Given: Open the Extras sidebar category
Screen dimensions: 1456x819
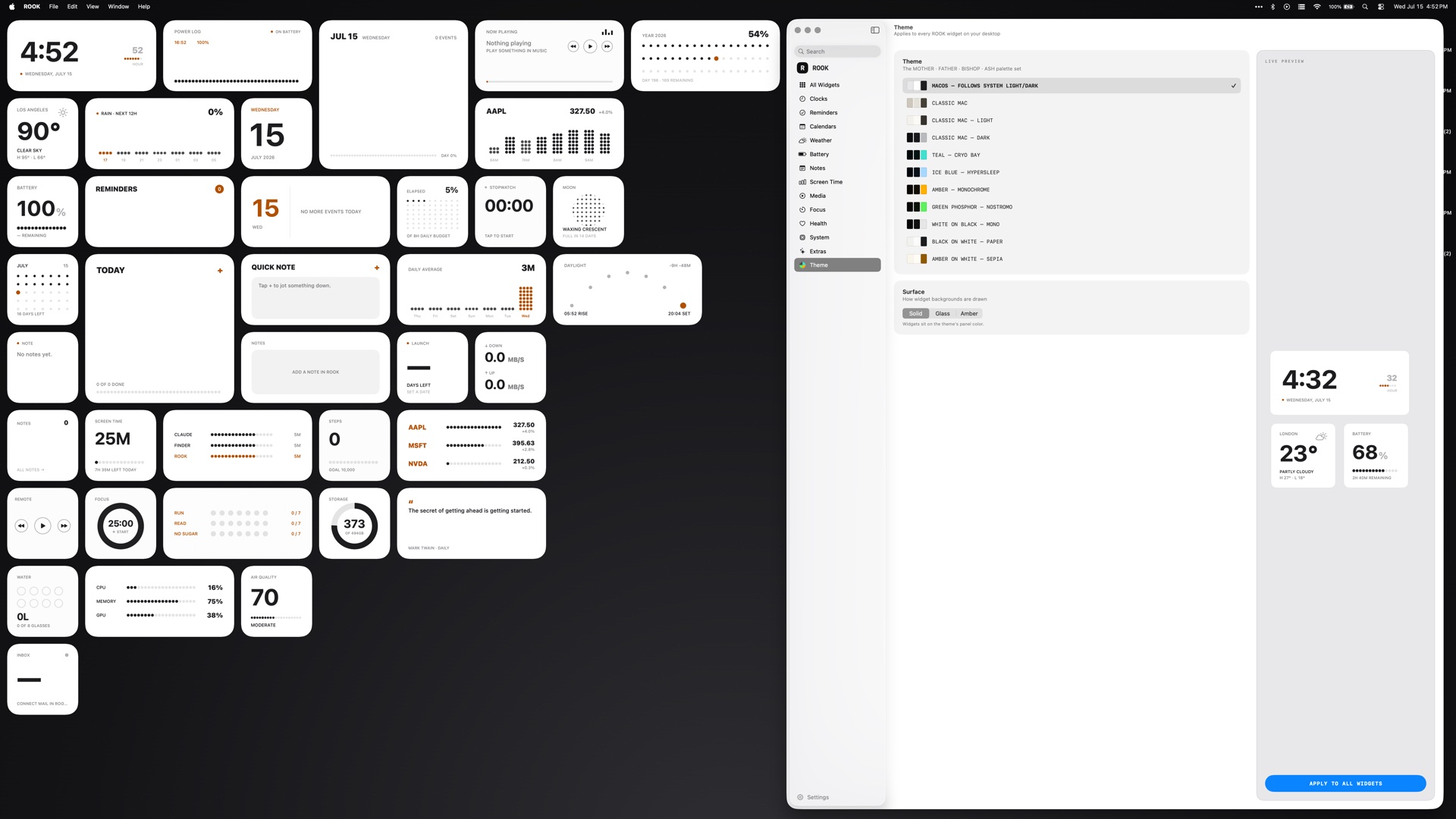Looking at the screenshot, I should [x=837, y=251].
